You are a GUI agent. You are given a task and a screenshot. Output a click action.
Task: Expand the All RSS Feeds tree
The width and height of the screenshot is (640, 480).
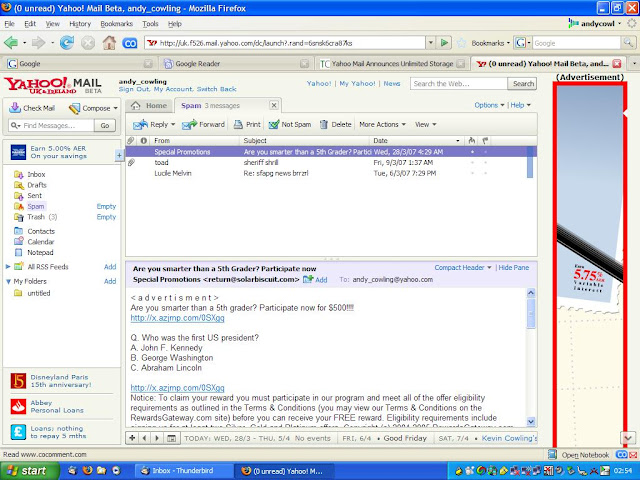(x=8, y=267)
